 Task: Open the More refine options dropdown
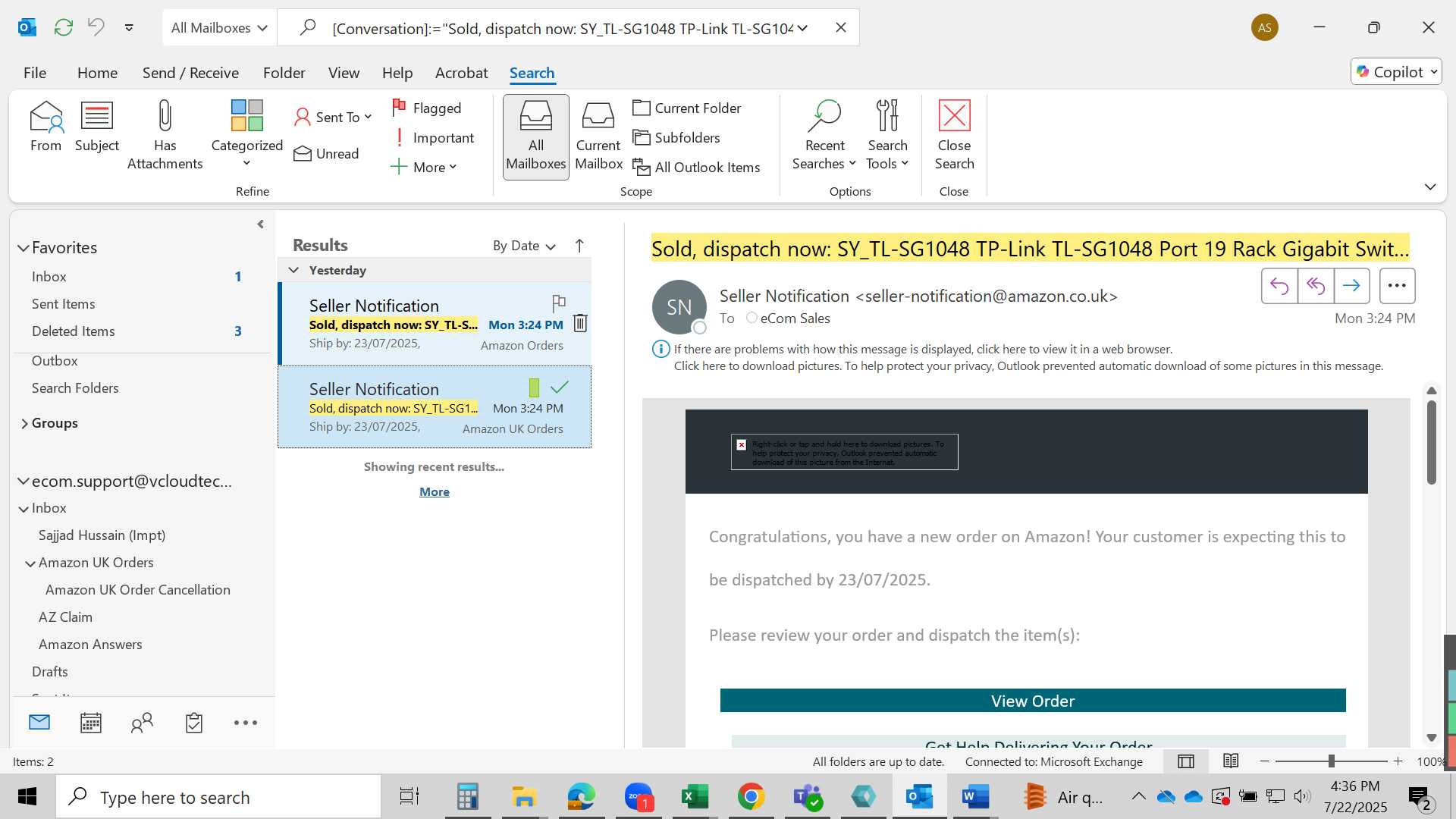(424, 168)
